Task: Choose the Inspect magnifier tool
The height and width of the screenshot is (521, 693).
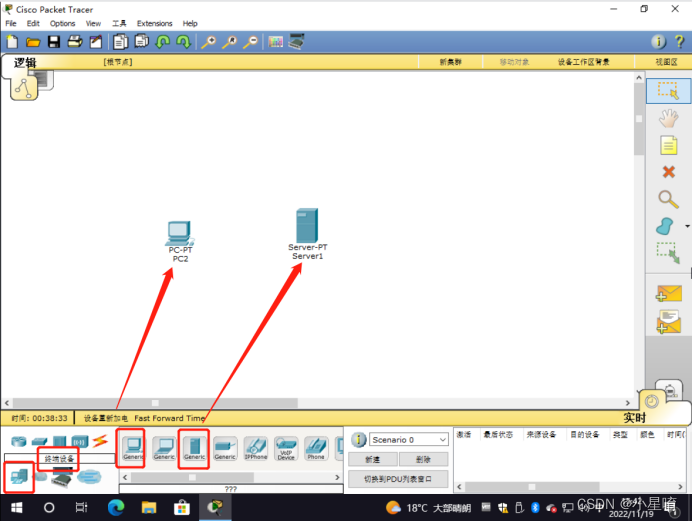Action: point(668,199)
